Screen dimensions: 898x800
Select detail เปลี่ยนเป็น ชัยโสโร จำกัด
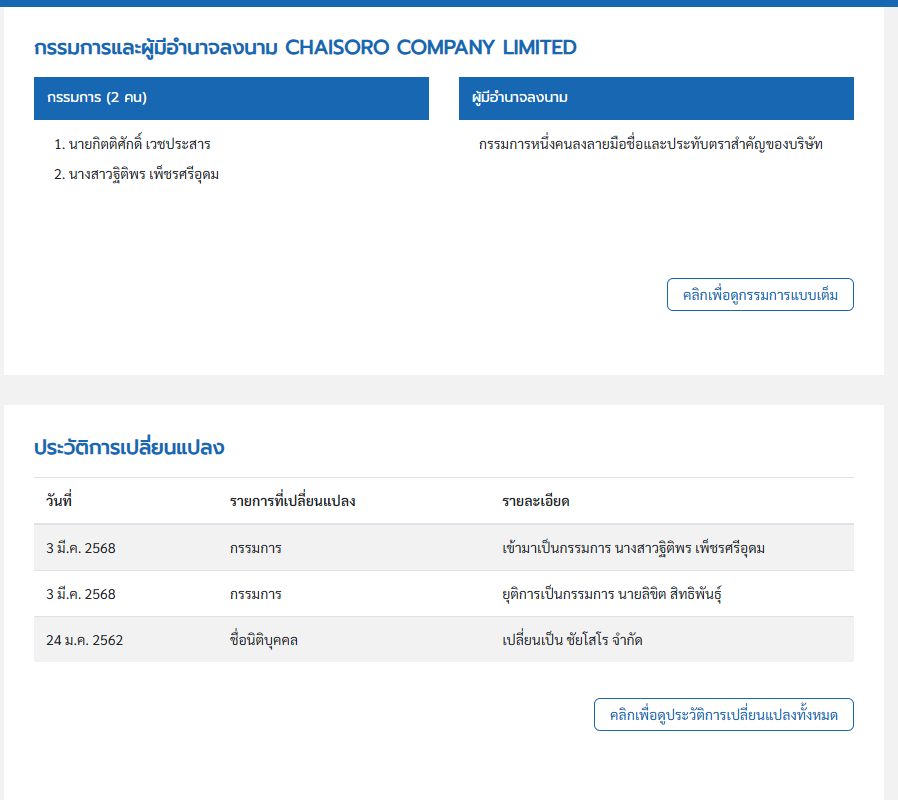click(572, 640)
